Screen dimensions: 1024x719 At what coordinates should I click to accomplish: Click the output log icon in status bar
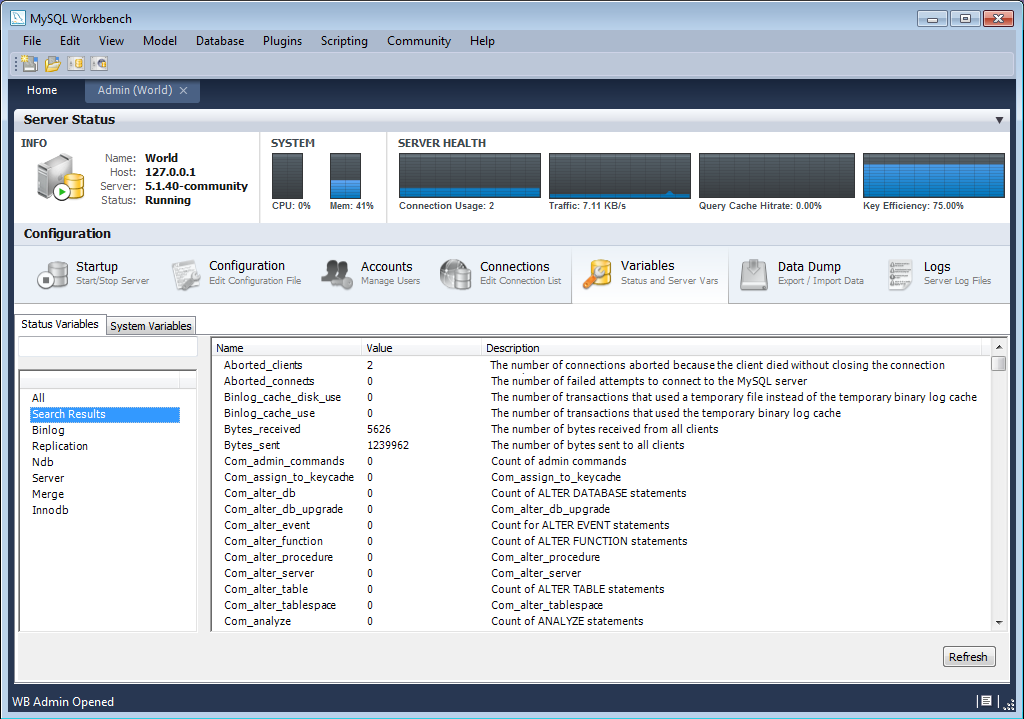click(x=986, y=701)
